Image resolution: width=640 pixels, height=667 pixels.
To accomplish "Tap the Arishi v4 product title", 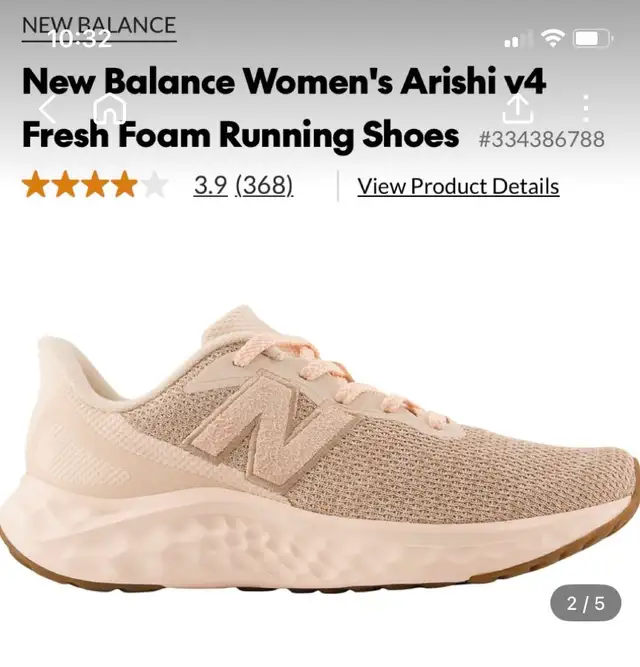I will point(283,108).
